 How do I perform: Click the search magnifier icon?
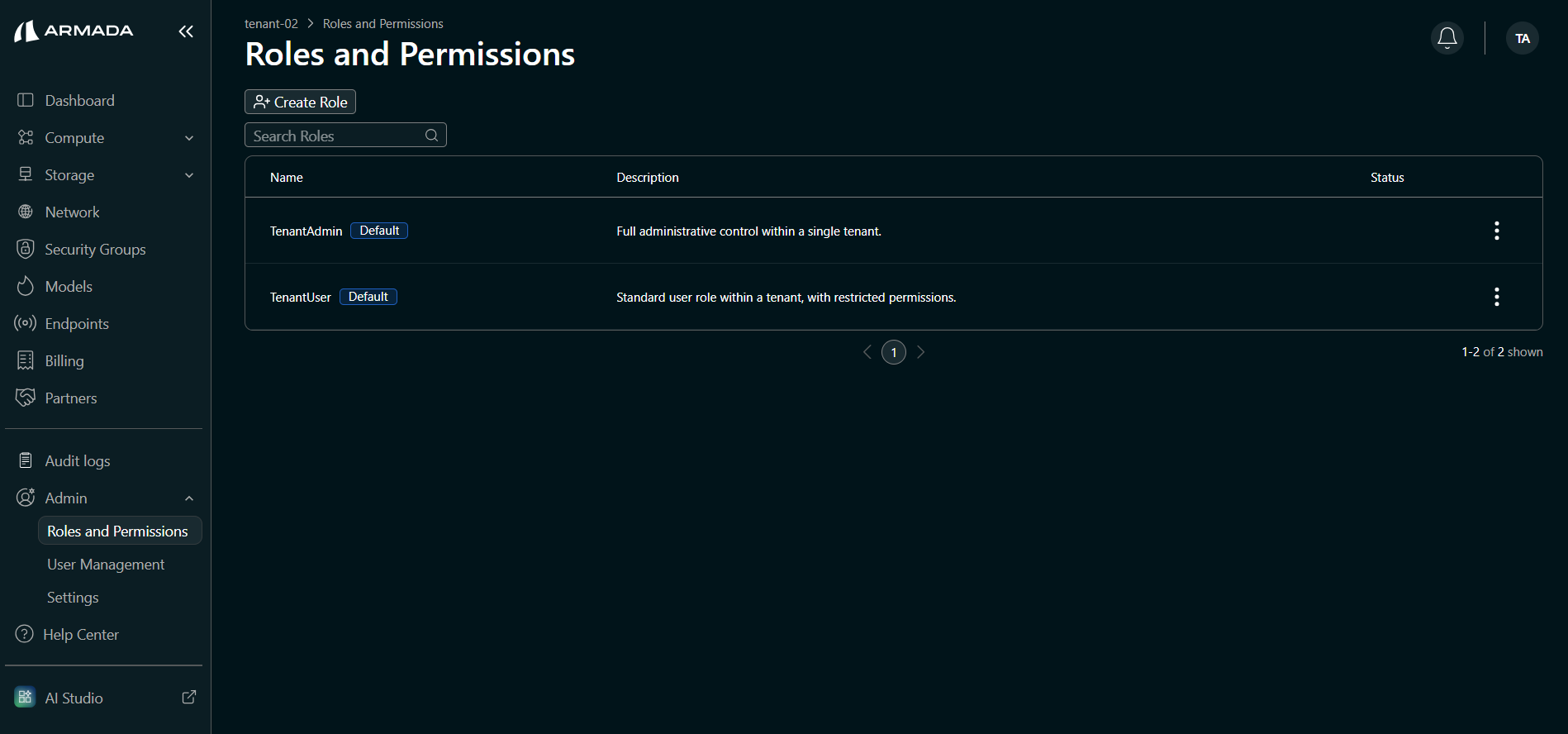point(431,136)
